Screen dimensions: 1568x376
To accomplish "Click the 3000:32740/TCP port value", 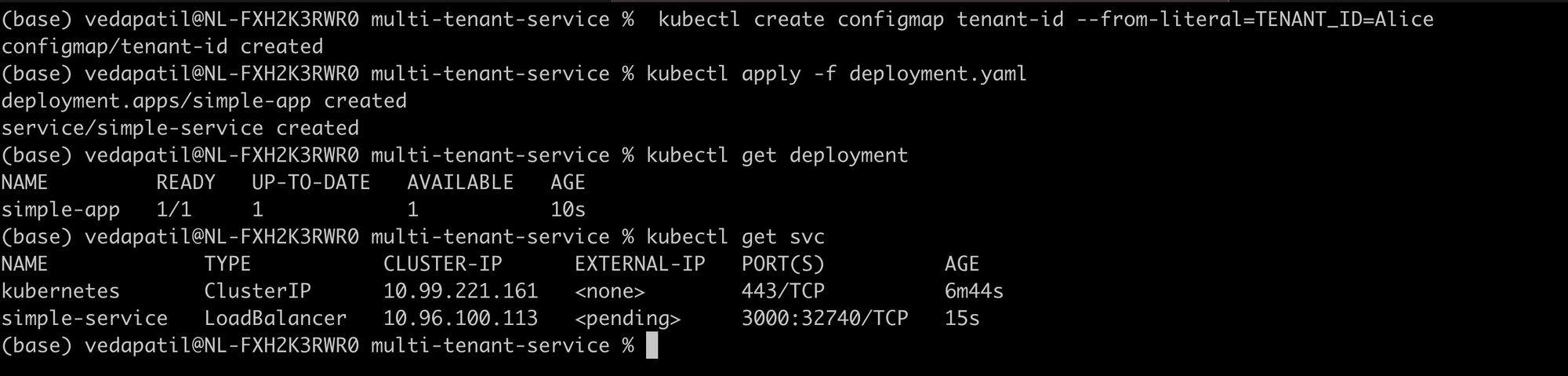I will click(x=825, y=318).
